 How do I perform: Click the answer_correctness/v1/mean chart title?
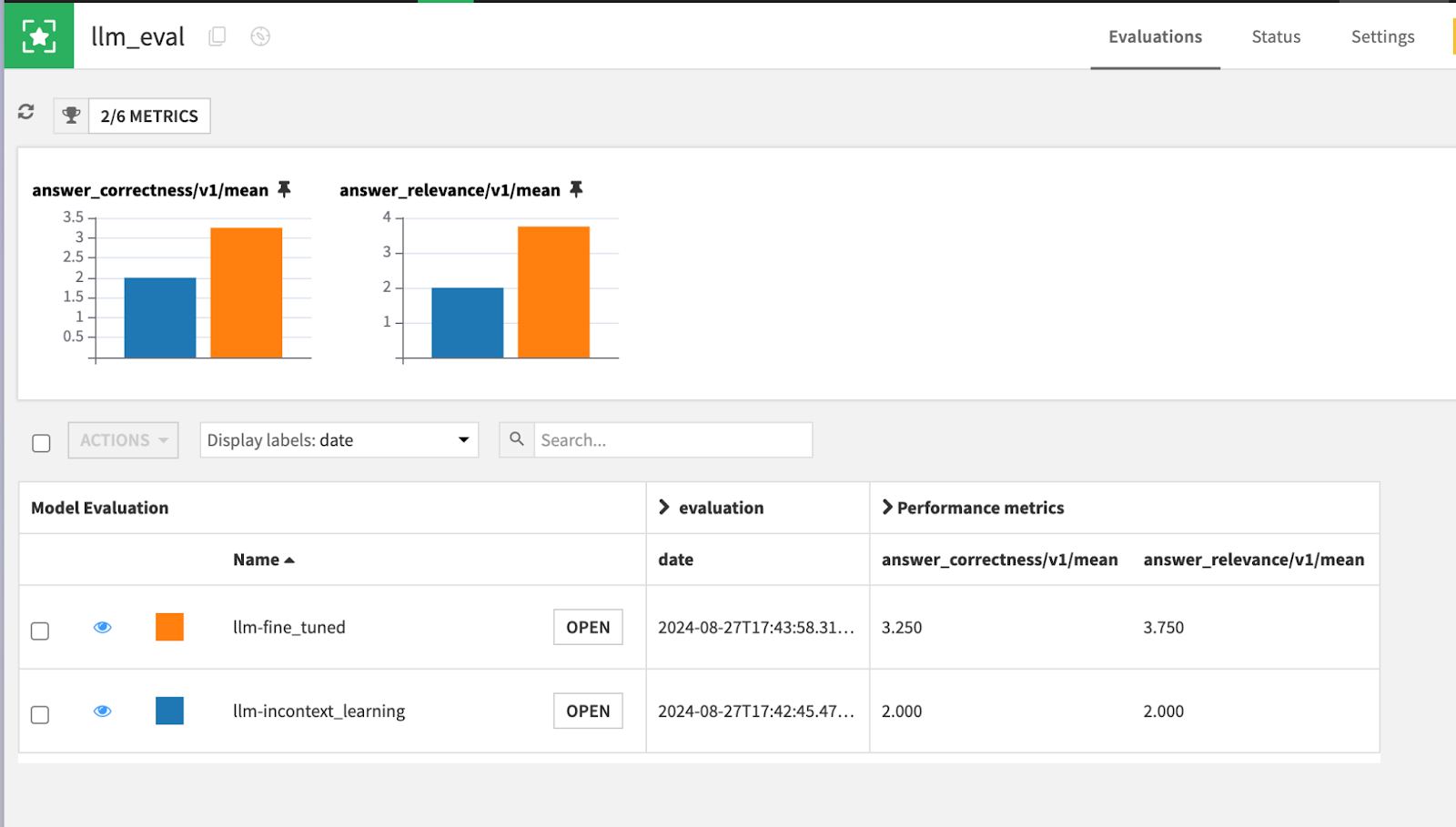pos(150,190)
